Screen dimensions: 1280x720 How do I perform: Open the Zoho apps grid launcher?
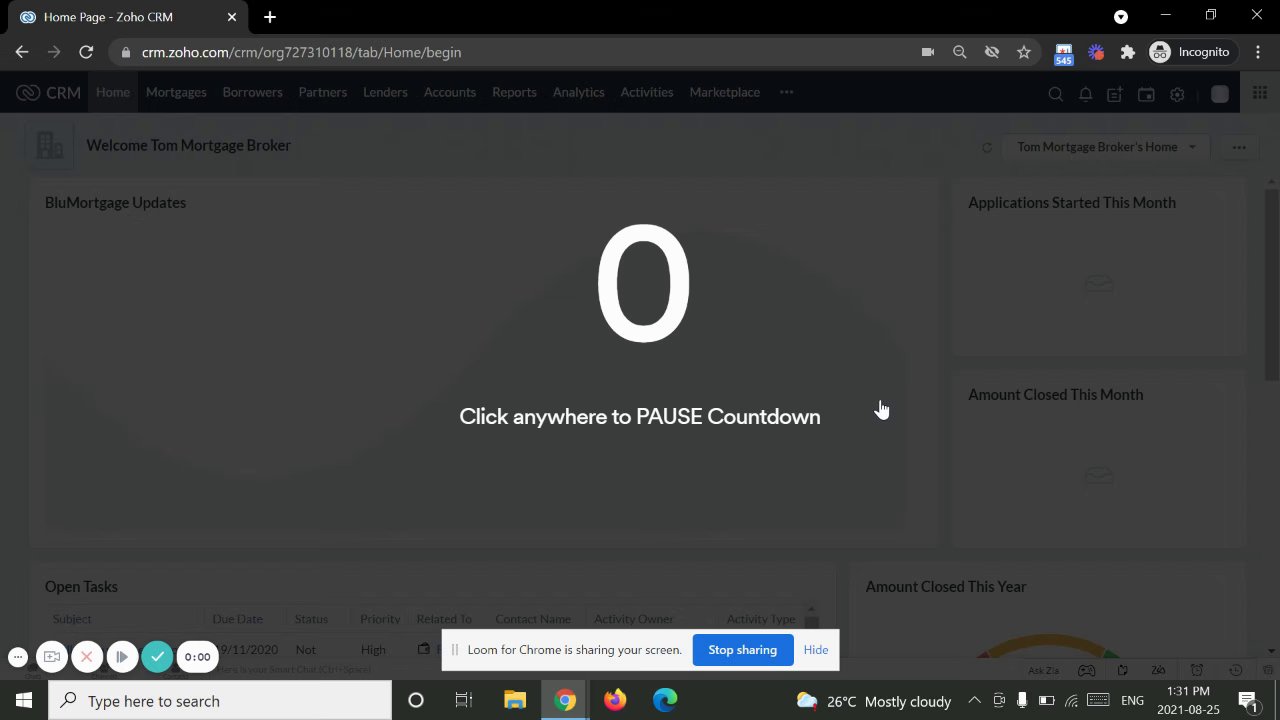pos(1259,93)
